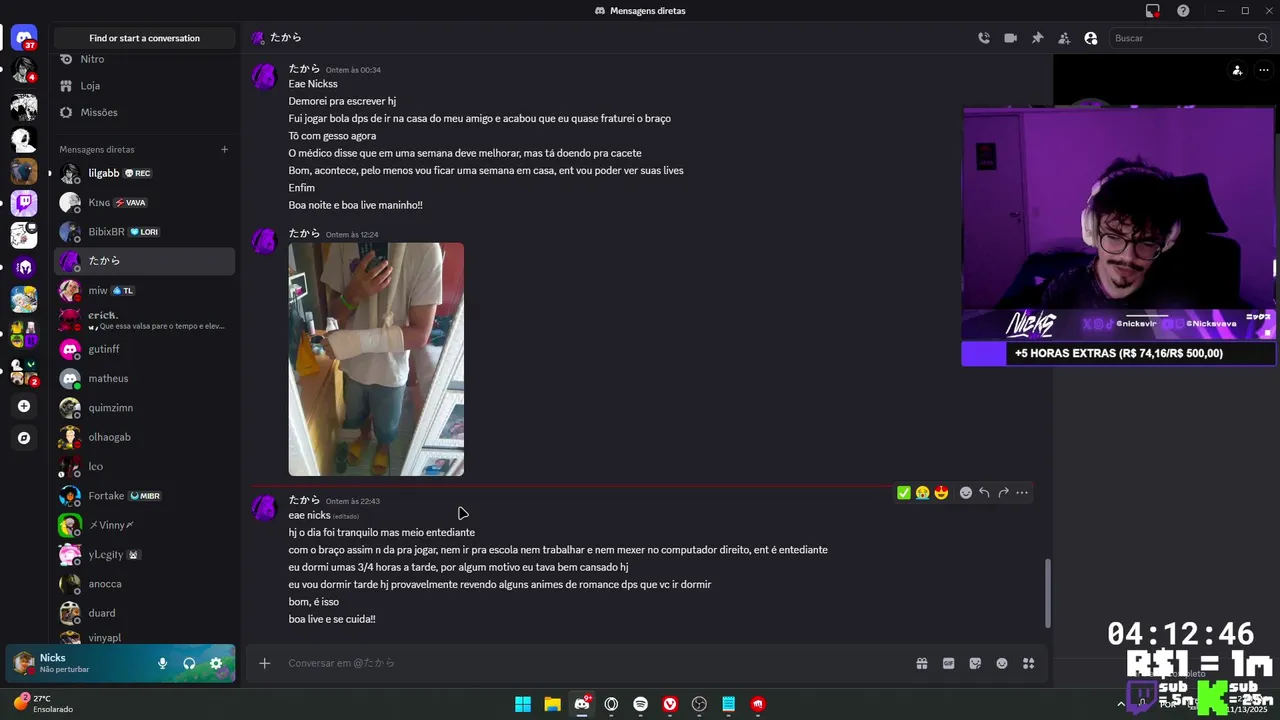Open pinned messages icon
This screenshot has width=1280, height=720.
point(1037,38)
